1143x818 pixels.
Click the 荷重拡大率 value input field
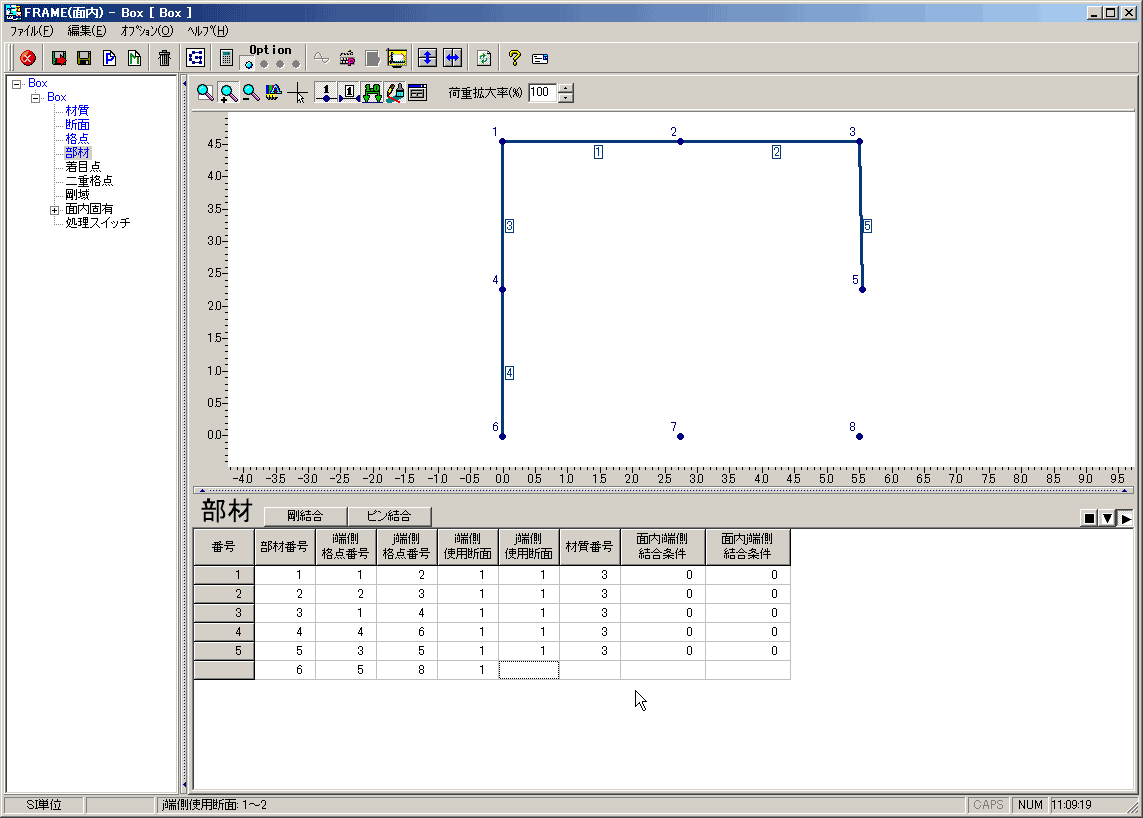click(x=541, y=93)
